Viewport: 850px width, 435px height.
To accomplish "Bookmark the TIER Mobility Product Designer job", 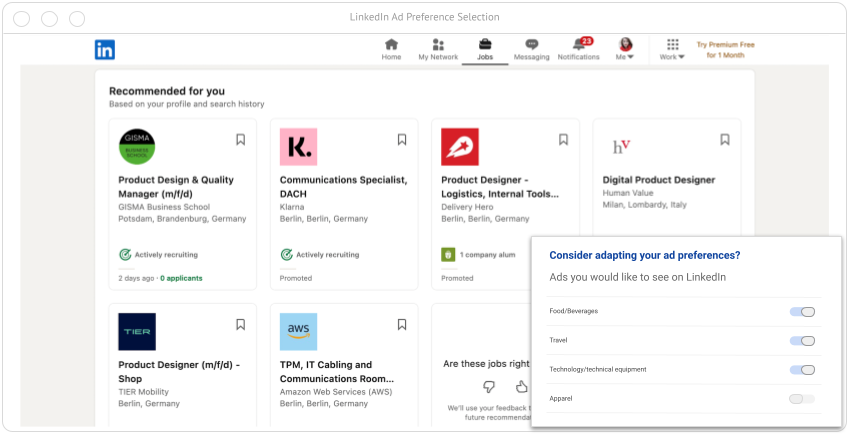I will 241,324.
